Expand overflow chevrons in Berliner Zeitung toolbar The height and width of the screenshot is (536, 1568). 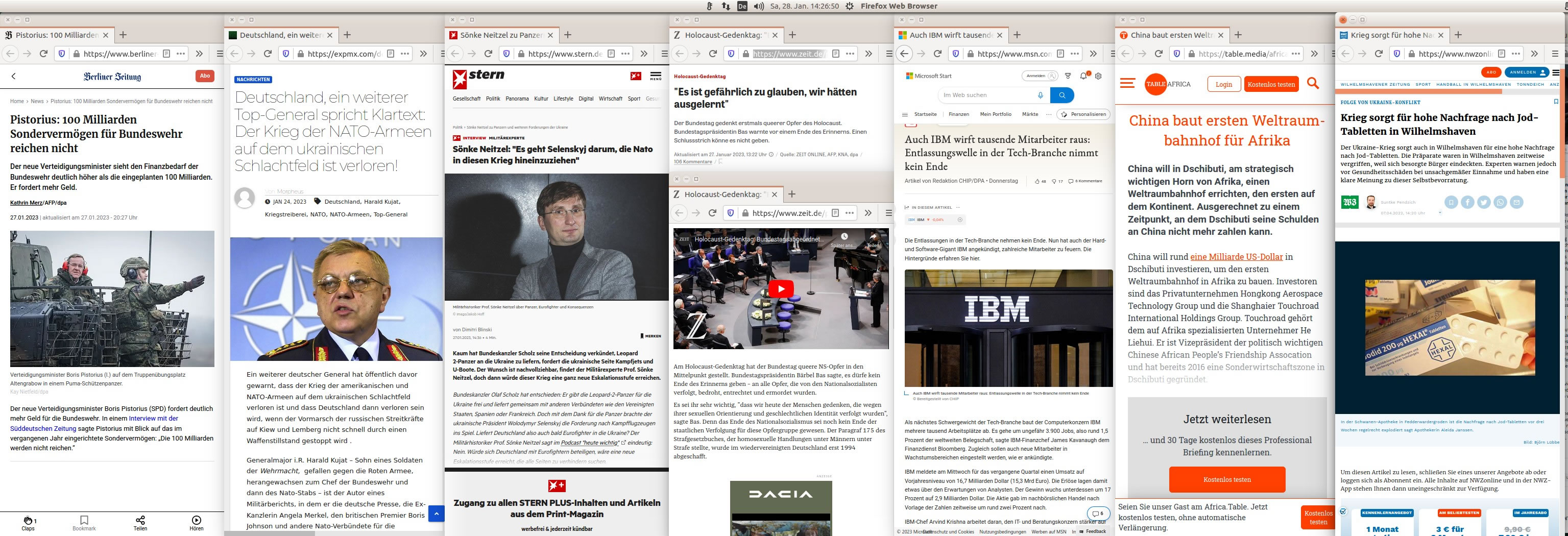199,54
